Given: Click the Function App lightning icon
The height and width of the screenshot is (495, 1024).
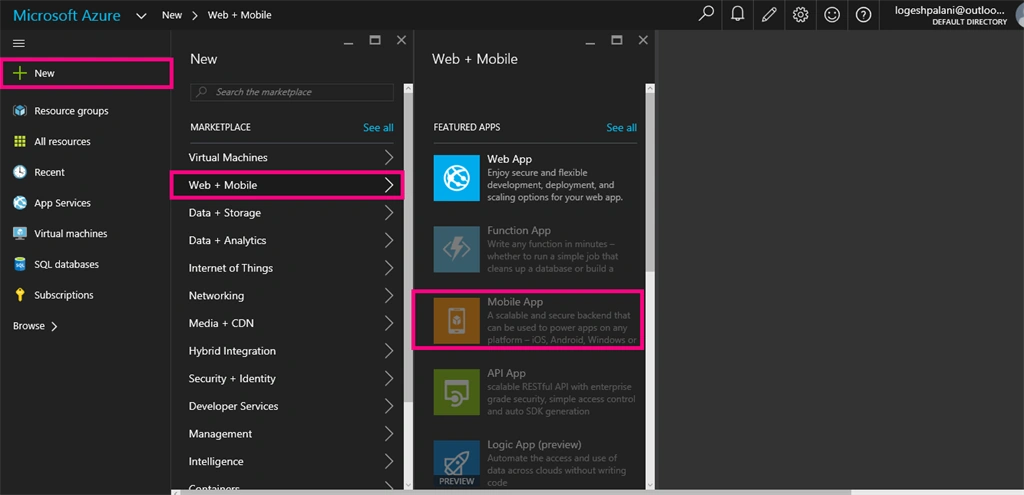Looking at the screenshot, I should (x=456, y=249).
